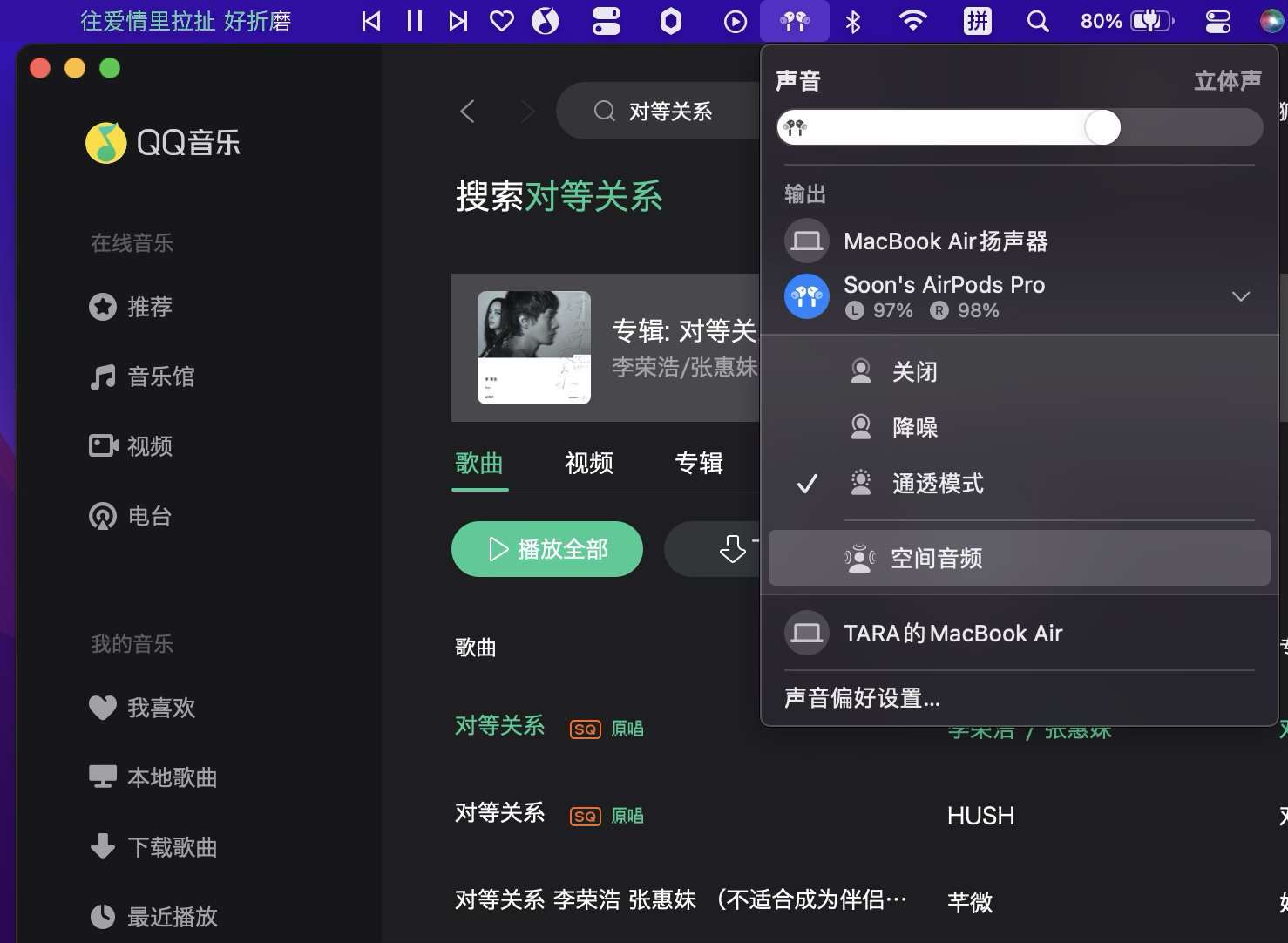Open 最近播放 in the sidebar
Viewport: 1288px width, 943px height.
[153, 917]
